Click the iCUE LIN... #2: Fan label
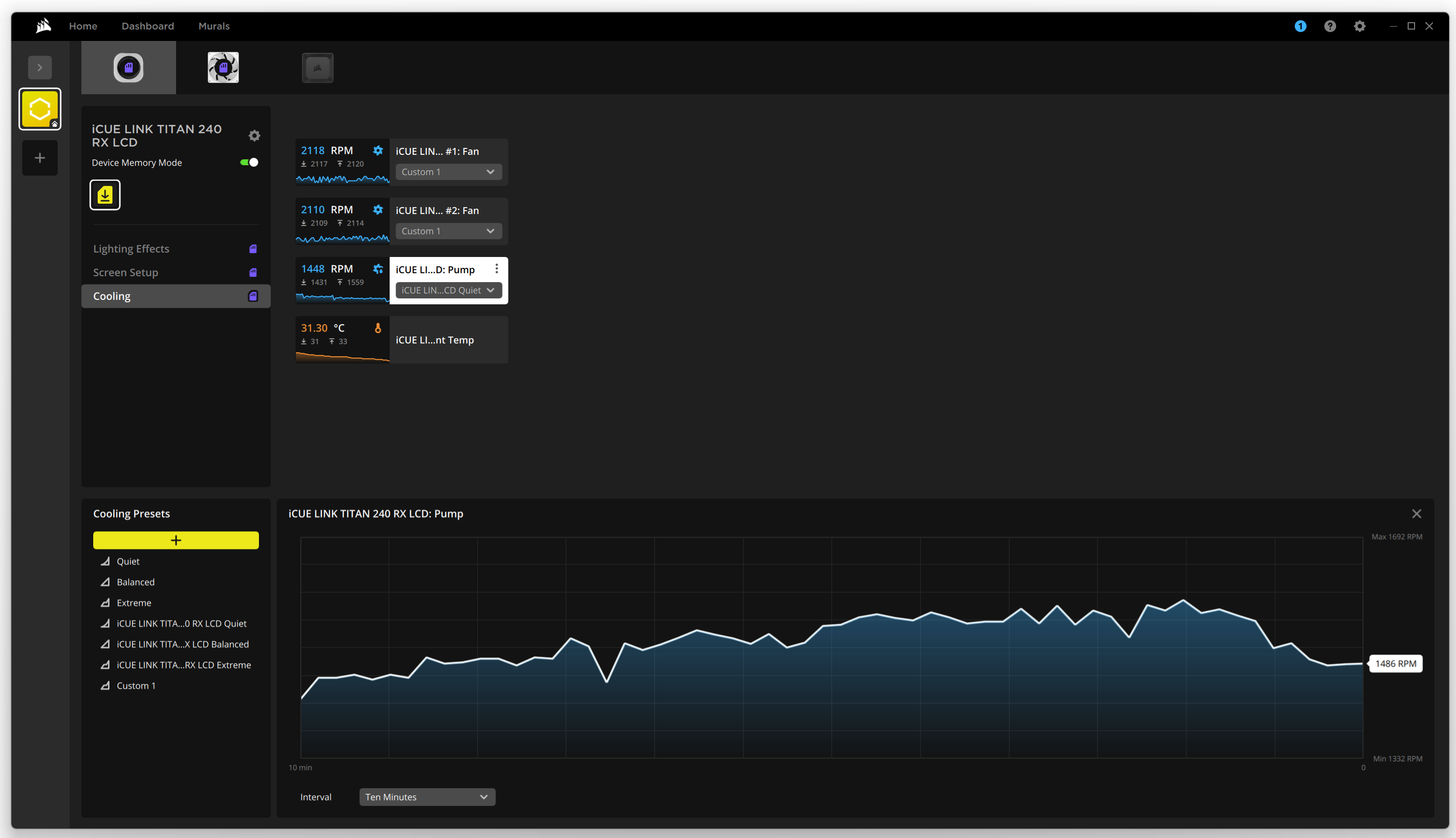1456x838 pixels. [437, 211]
